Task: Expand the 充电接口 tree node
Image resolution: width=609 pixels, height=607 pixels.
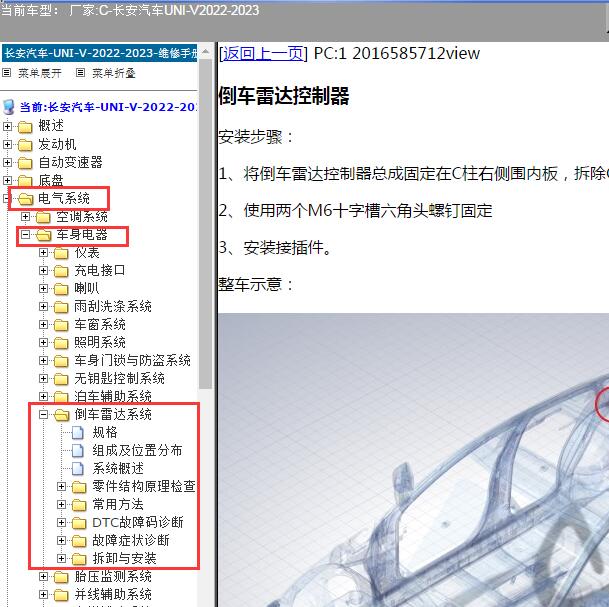Action: point(44,271)
